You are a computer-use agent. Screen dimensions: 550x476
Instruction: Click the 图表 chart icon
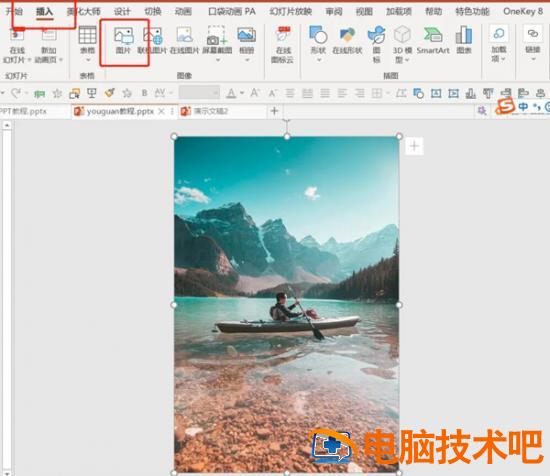[464, 41]
